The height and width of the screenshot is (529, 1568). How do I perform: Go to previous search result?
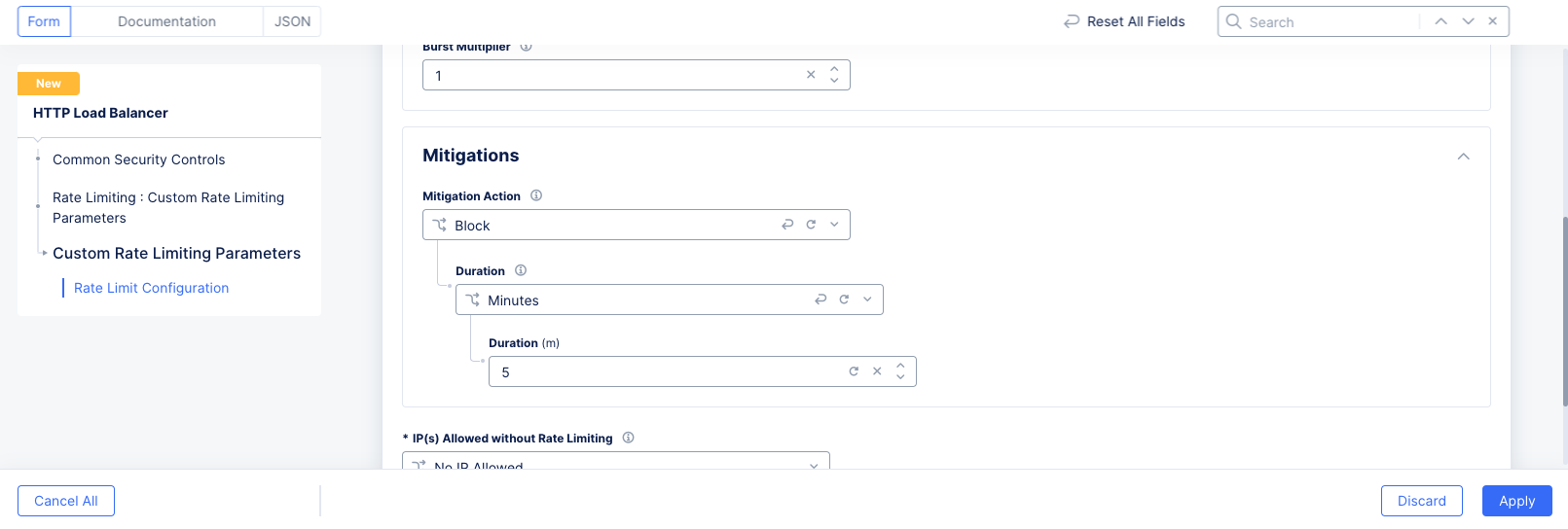1440,21
